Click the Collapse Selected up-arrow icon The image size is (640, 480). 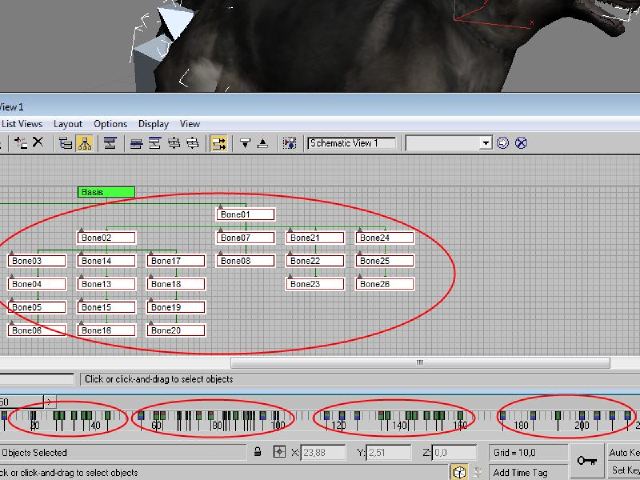tap(263, 143)
